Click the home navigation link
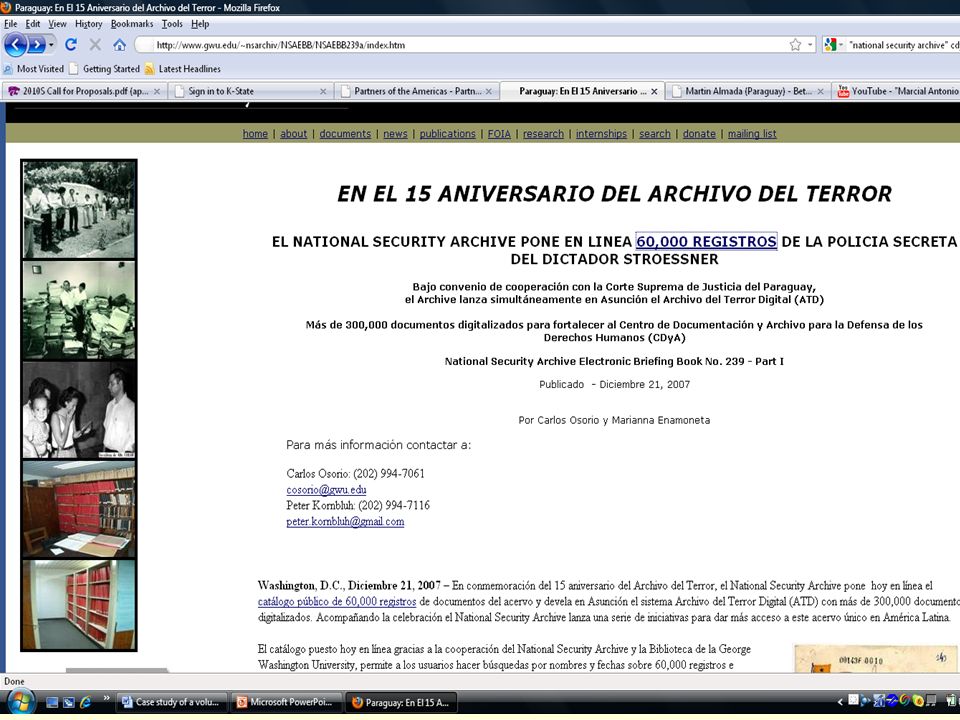The width and height of the screenshot is (960, 720). click(255, 133)
